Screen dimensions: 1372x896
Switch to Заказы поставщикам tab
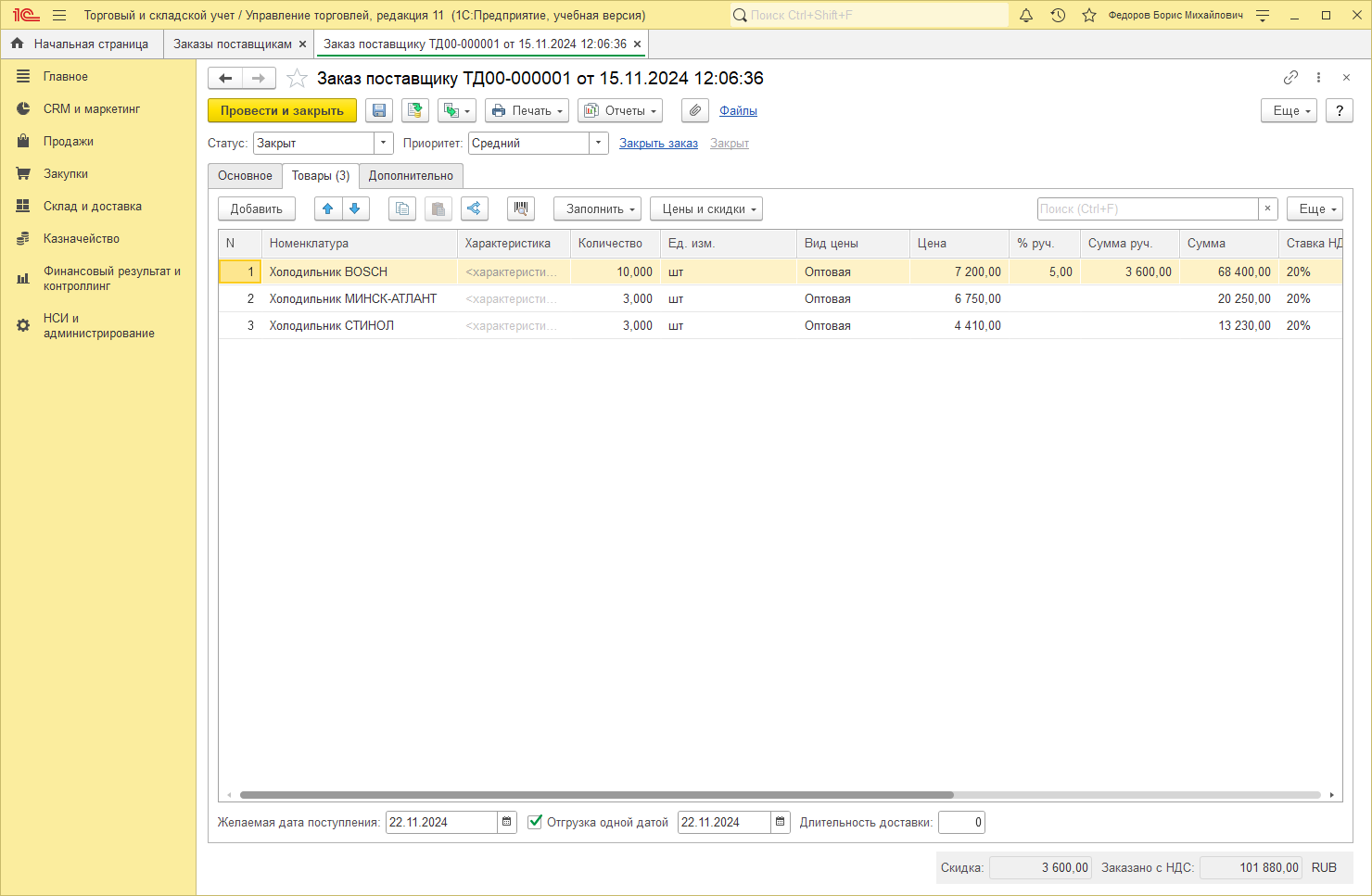(233, 44)
